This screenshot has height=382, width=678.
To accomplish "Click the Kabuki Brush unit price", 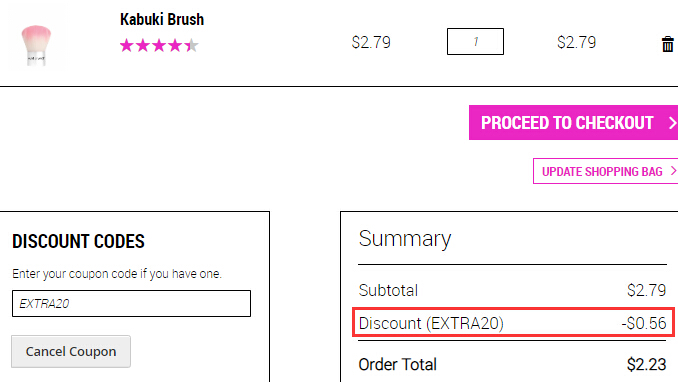I will (x=371, y=42).
